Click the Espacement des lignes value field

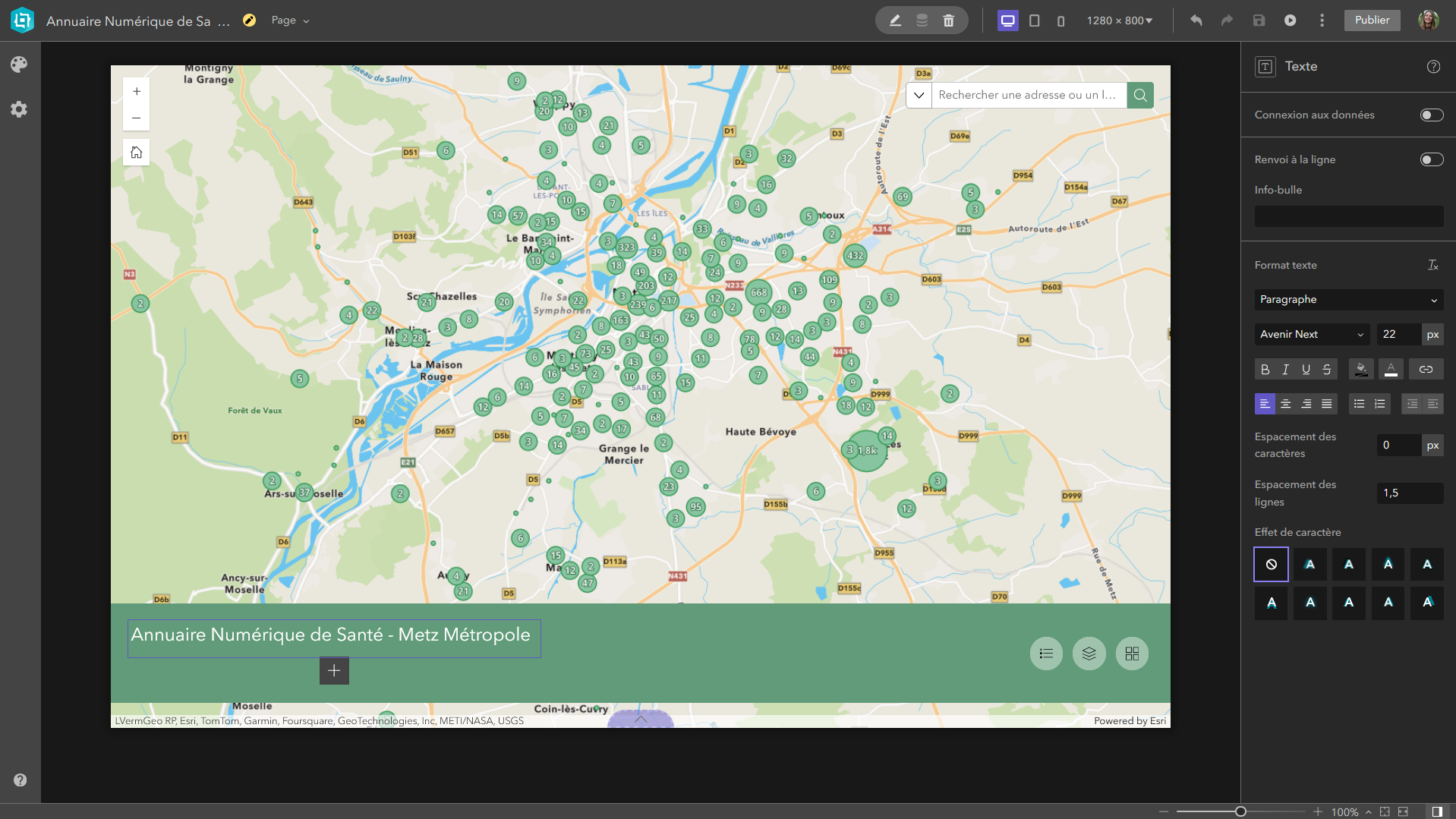(1410, 493)
